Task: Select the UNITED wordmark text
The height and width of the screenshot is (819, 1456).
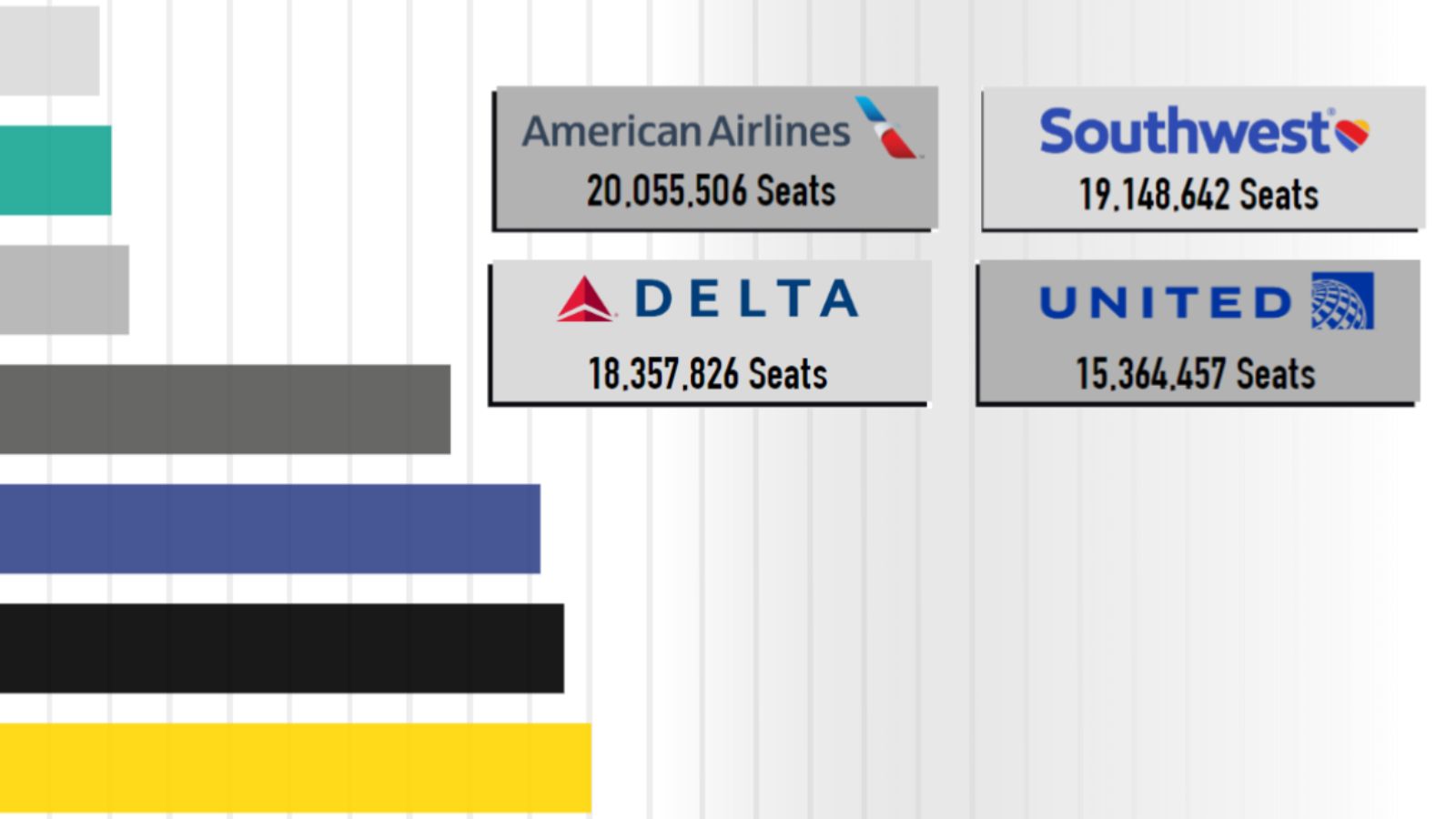Action: point(1165,303)
